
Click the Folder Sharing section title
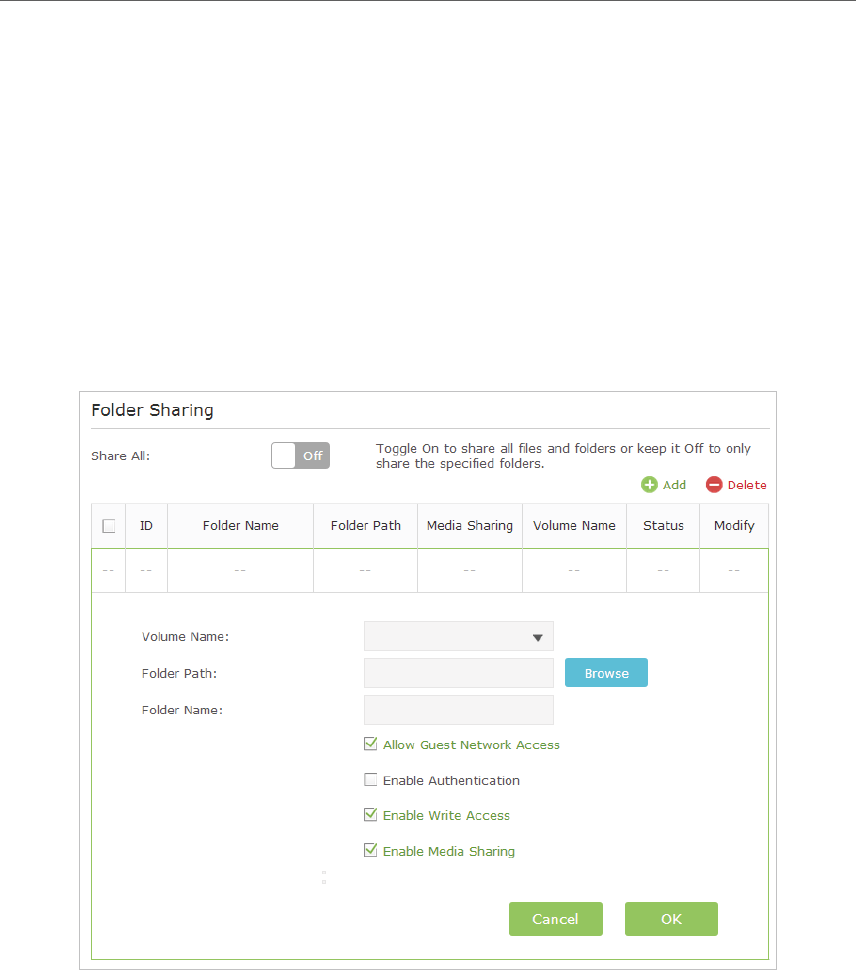pyautogui.click(x=152, y=410)
